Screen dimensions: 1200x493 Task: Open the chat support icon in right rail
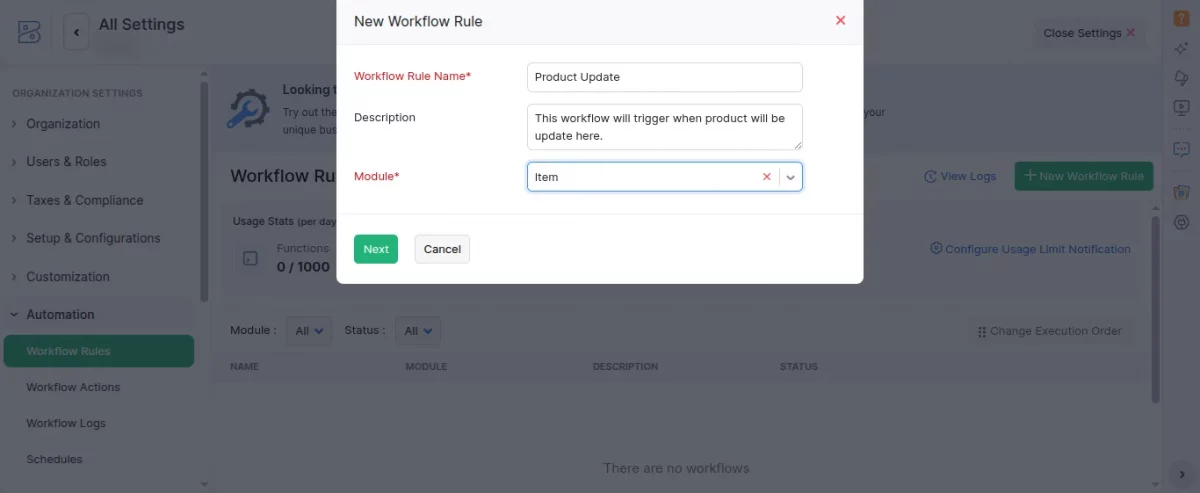pos(1180,149)
